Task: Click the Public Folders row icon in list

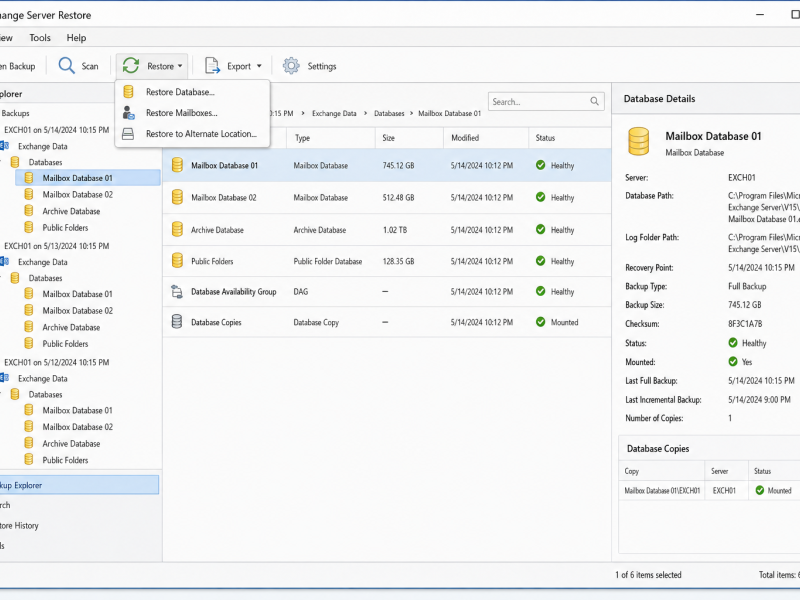Action: coord(177,261)
